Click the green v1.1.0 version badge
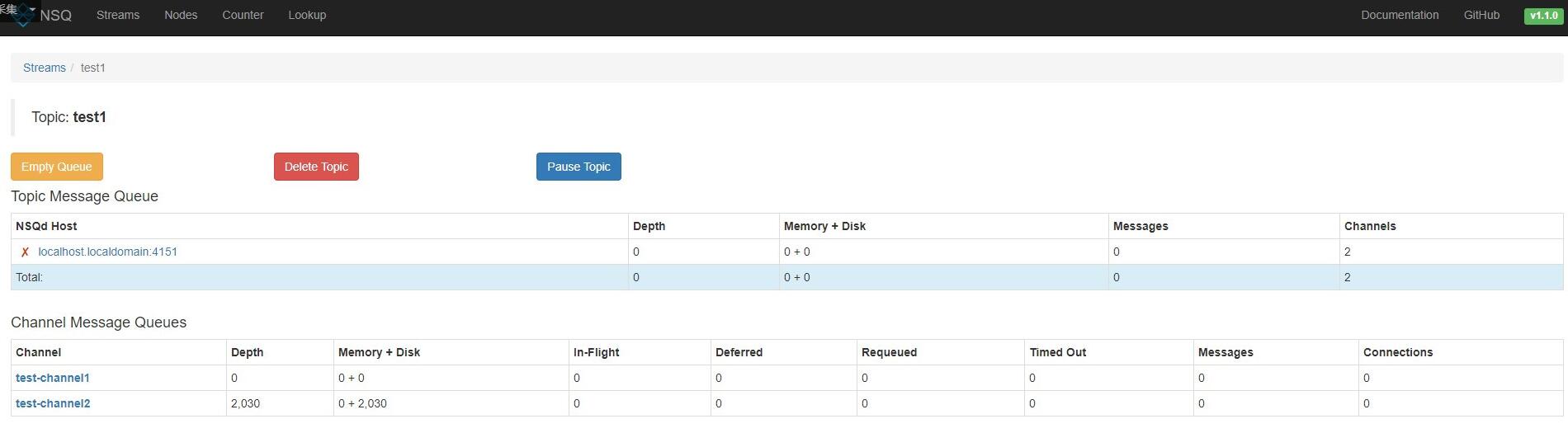The image size is (1568, 433). 1543,16
